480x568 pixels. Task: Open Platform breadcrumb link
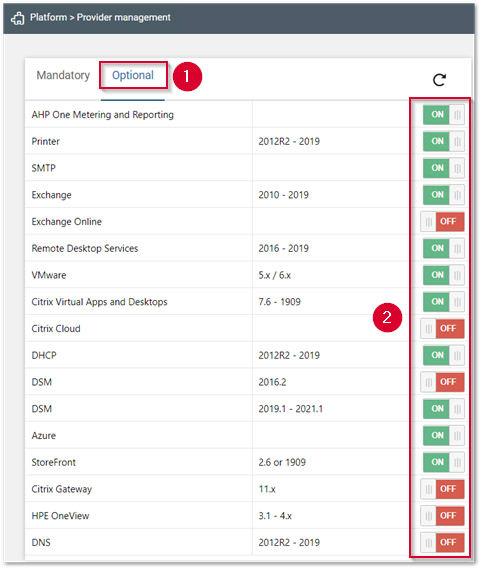pyautogui.click(x=49, y=17)
